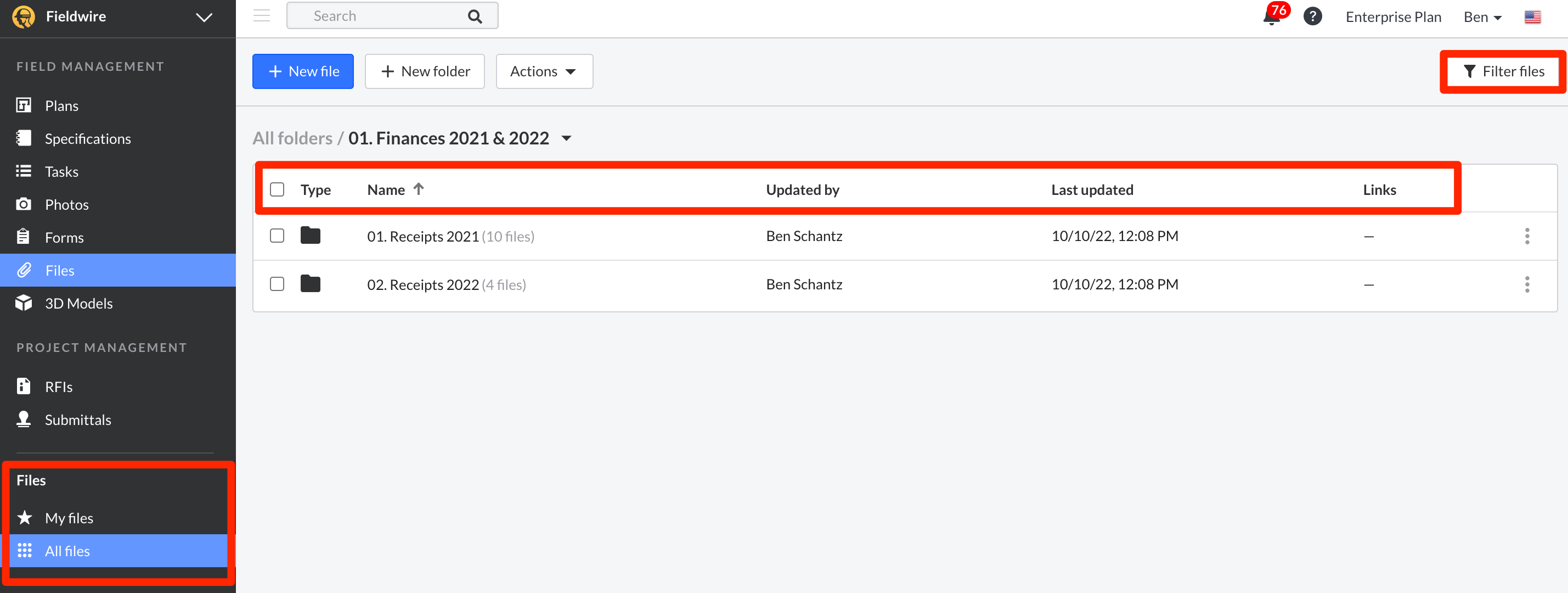Expand the Fieldwire project dropdown chevron
1568x593 pixels.
coord(204,17)
